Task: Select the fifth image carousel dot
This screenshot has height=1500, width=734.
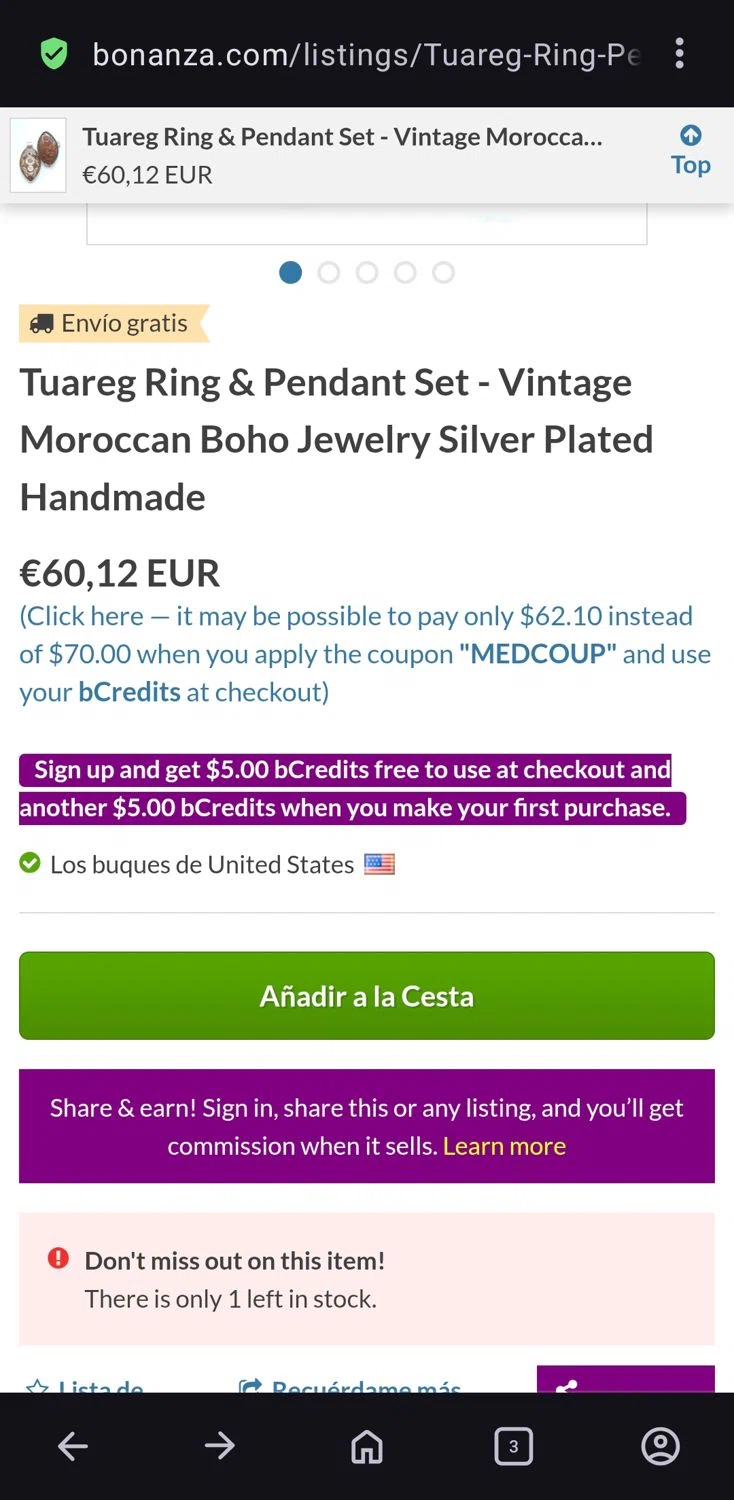Action: point(443,272)
